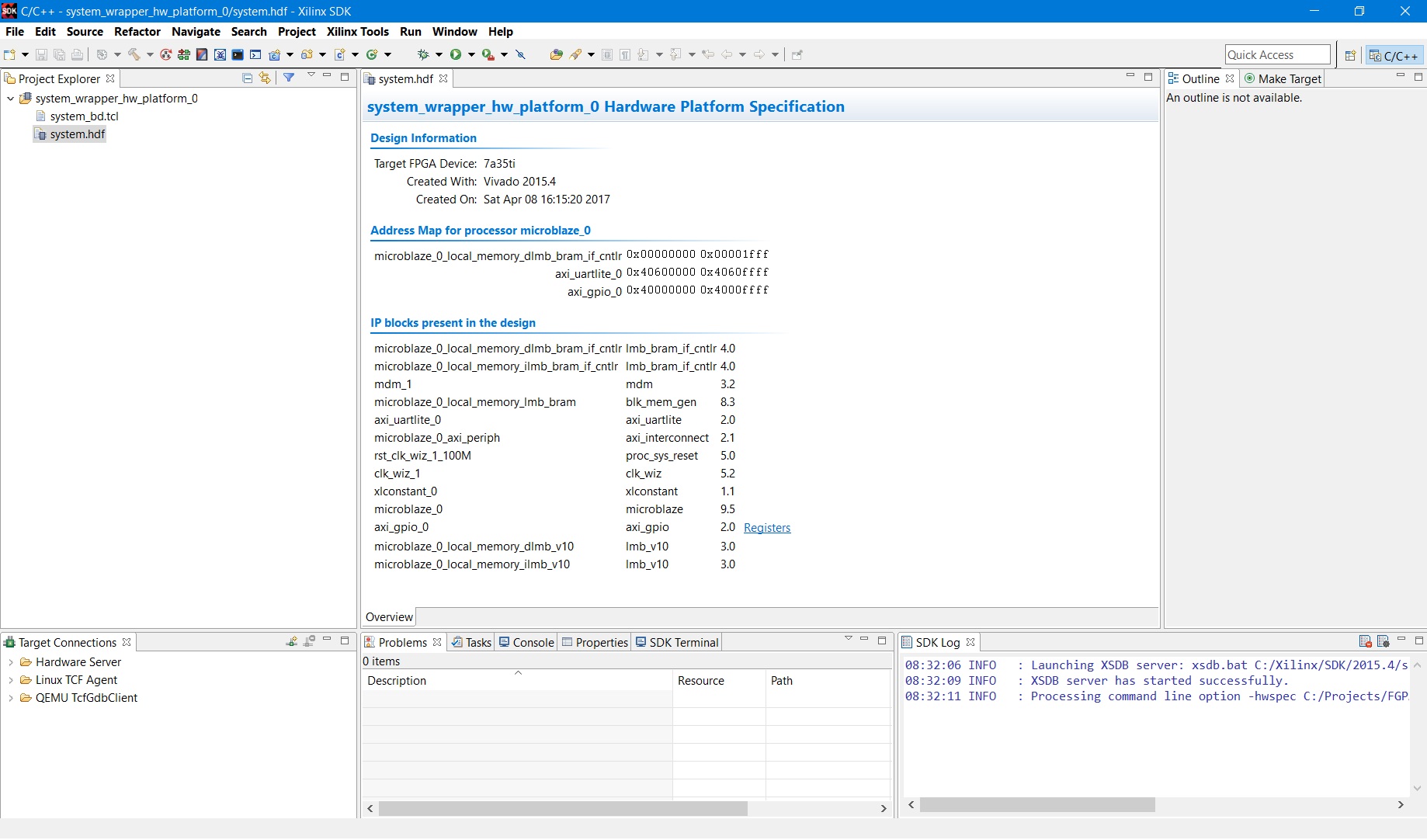Click the Build hammer icon

pyautogui.click(x=134, y=54)
